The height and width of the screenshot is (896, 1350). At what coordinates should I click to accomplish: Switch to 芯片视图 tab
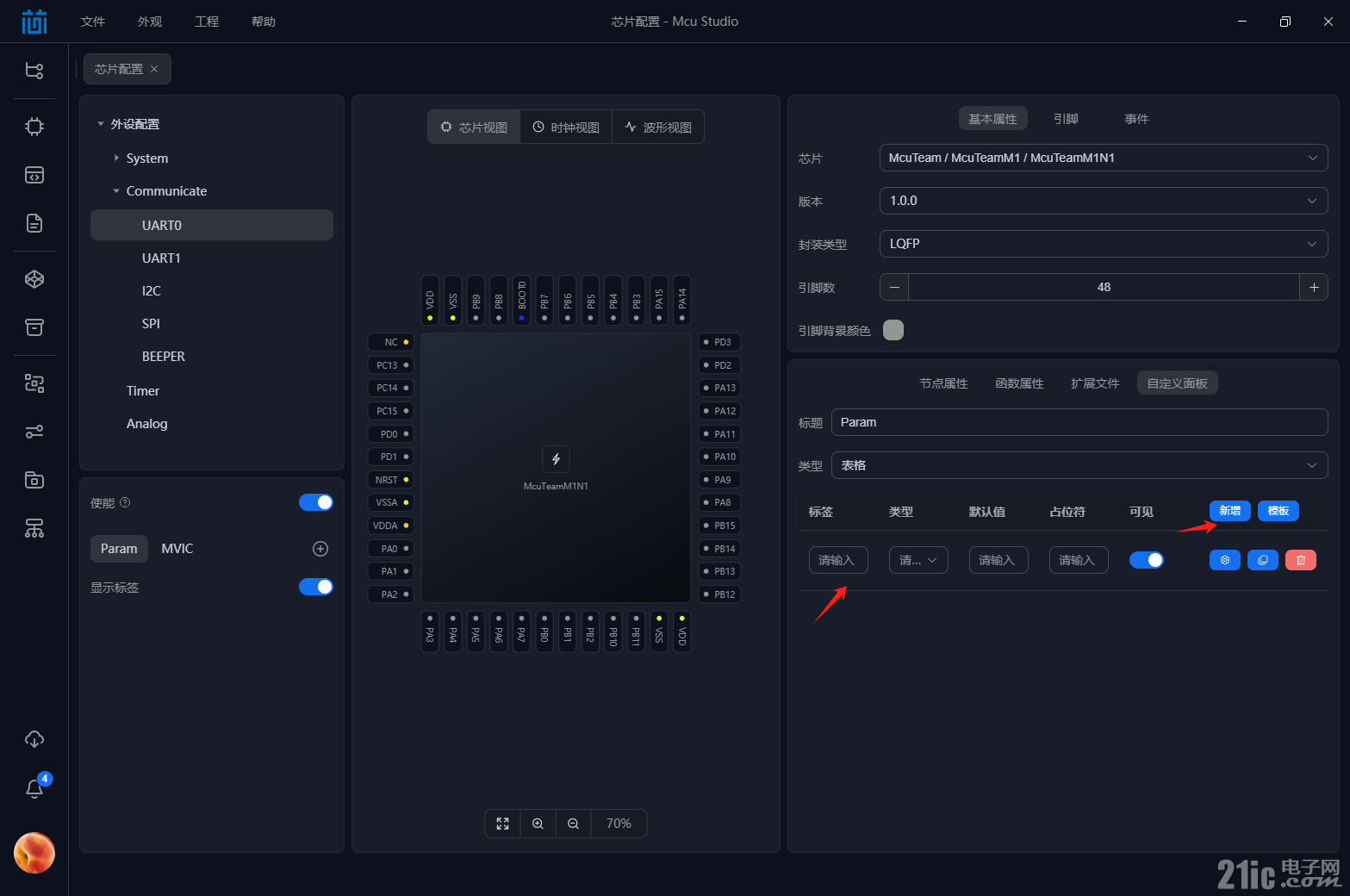coord(474,127)
